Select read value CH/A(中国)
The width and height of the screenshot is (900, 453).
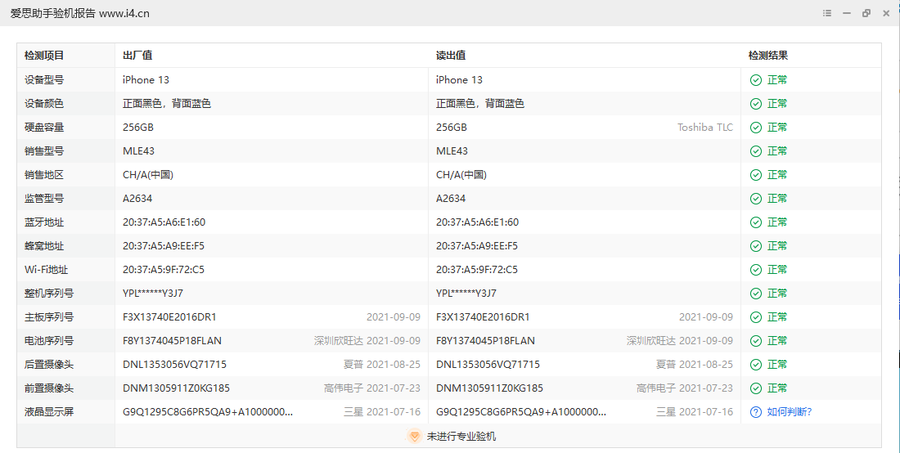point(461,175)
